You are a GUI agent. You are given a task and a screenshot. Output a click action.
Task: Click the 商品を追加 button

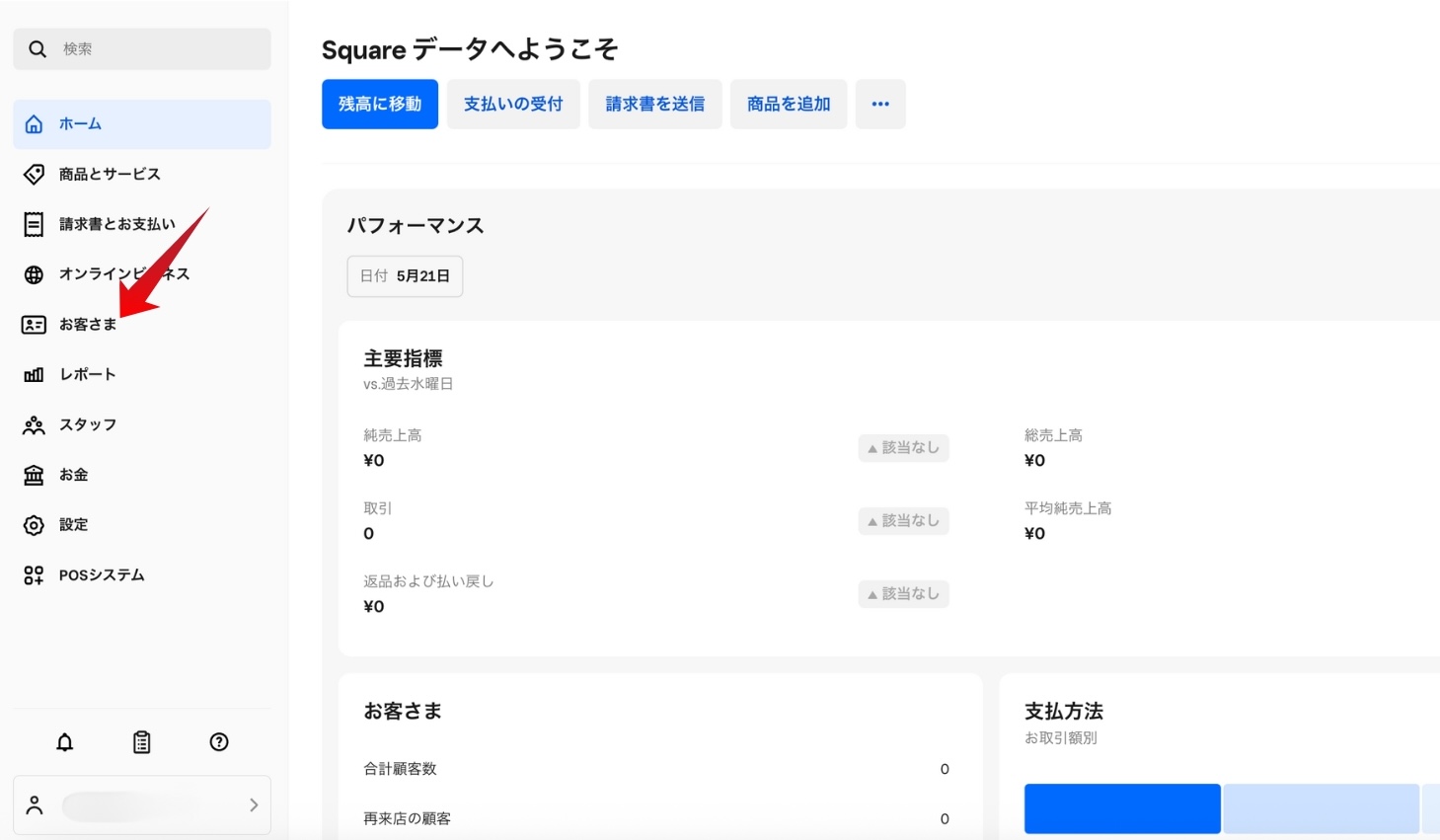click(789, 105)
